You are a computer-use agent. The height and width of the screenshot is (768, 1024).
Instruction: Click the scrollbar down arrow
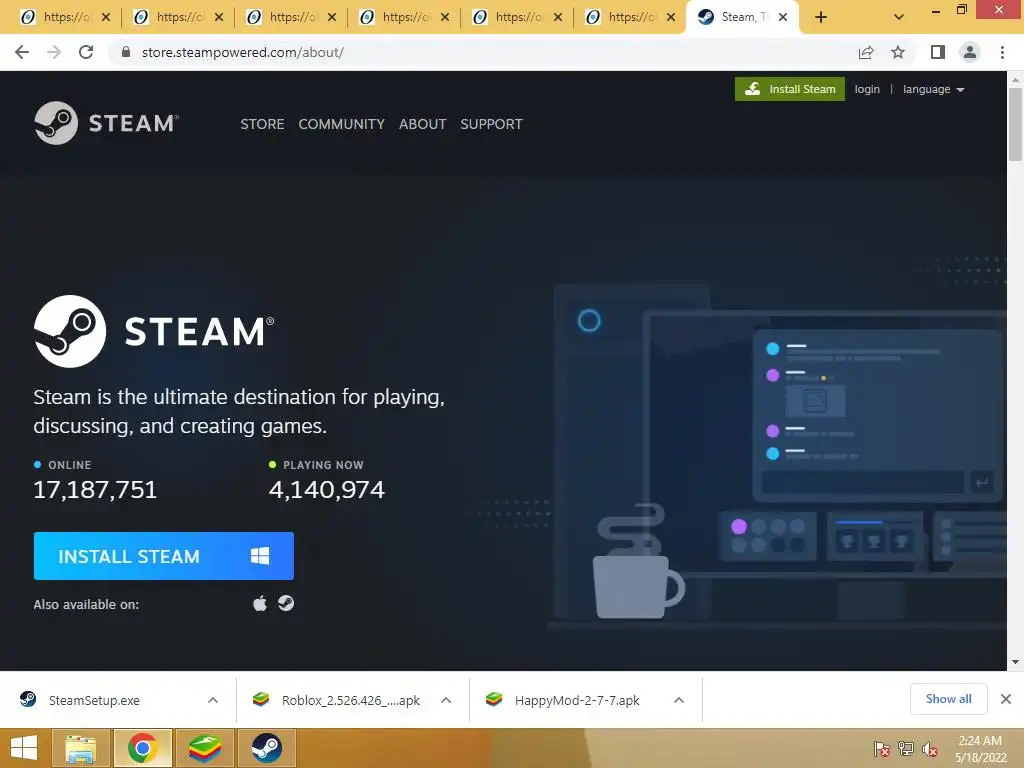[x=1015, y=662]
